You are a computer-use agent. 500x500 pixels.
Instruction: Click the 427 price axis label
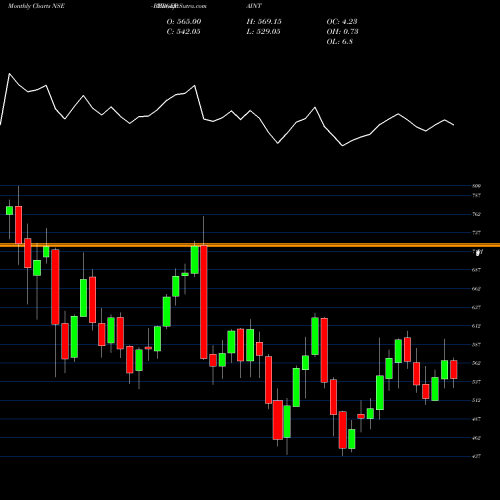click(x=477, y=456)
